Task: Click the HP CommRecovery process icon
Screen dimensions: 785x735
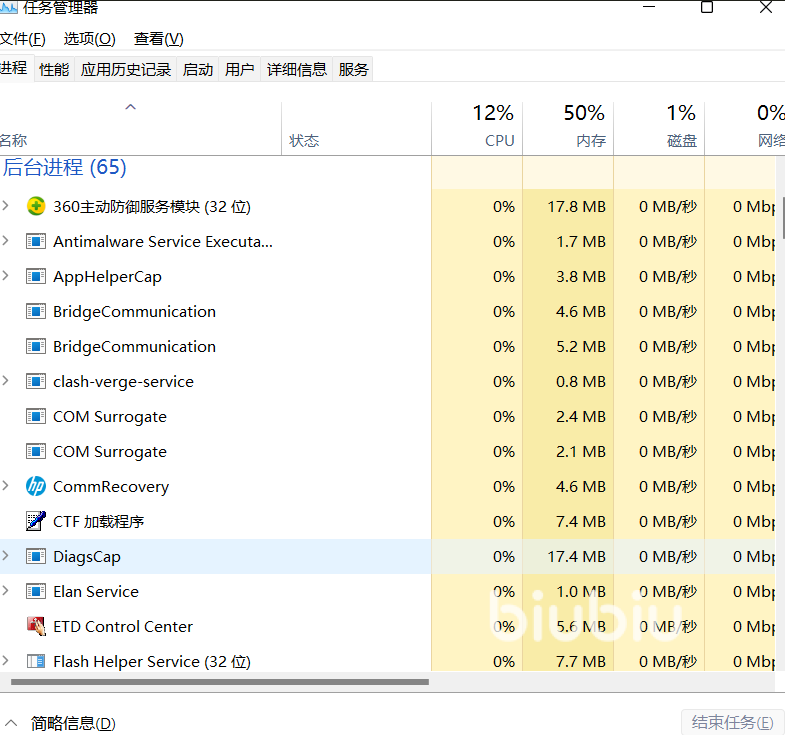Action: pos(36,487)
